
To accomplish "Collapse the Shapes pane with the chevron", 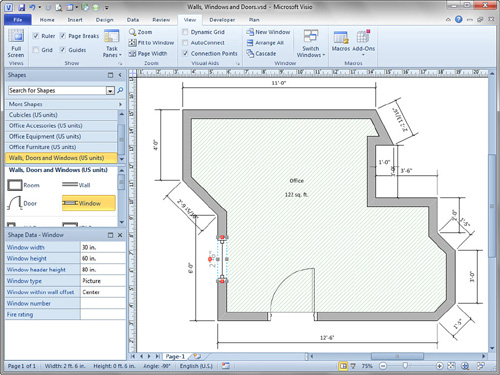I will pos(120,75).
